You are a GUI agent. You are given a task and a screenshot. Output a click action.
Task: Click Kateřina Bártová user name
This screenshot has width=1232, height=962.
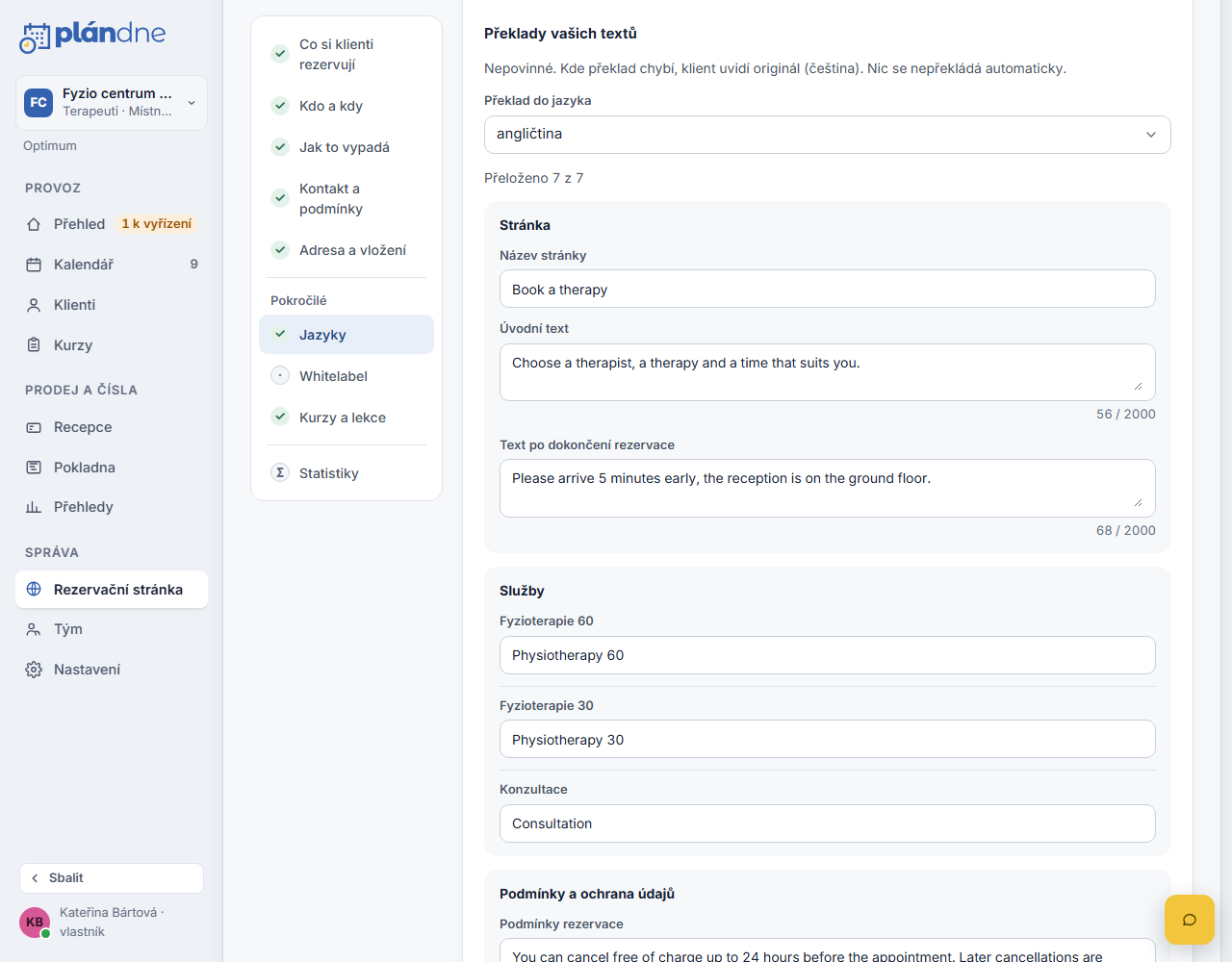[x=108, y=912]
